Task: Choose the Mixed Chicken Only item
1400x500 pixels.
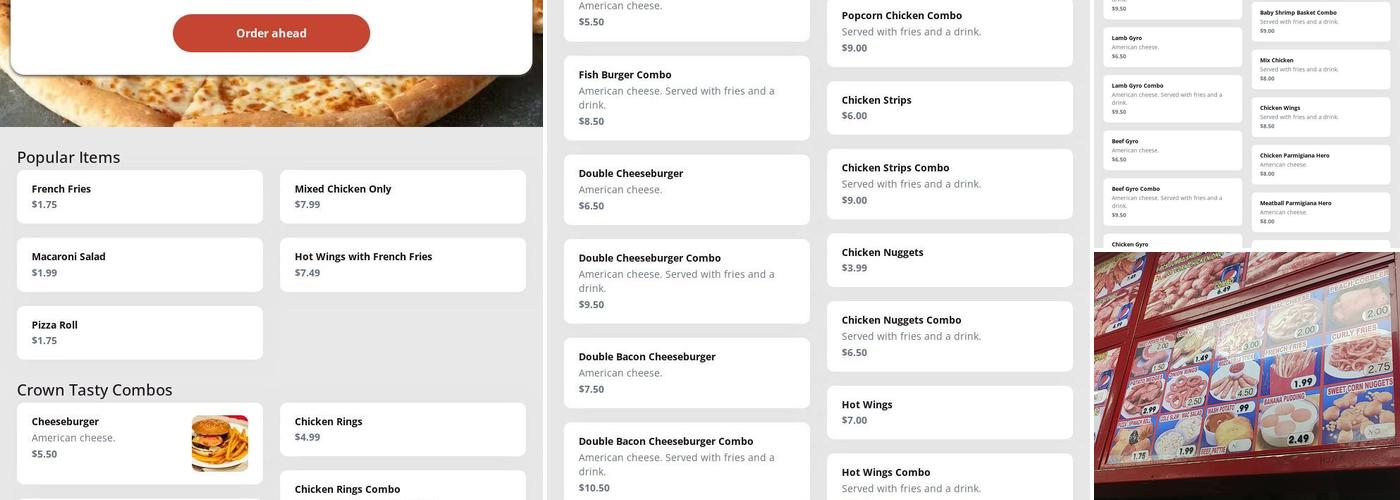Action: (402, 196)
